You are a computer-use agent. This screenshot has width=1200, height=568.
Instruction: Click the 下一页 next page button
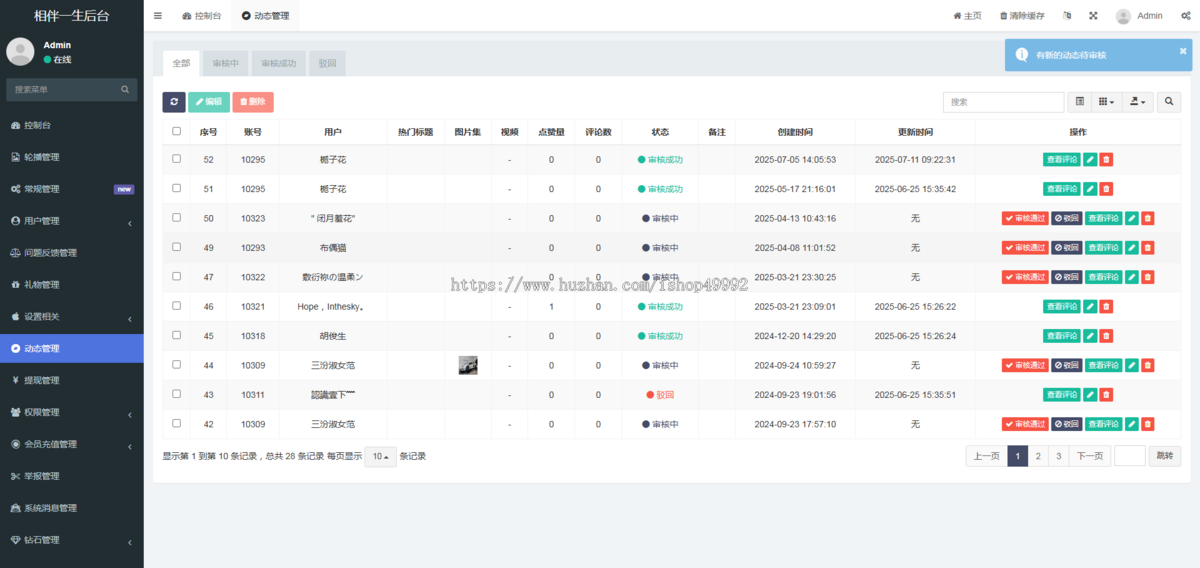click(x=1090, y=456)
